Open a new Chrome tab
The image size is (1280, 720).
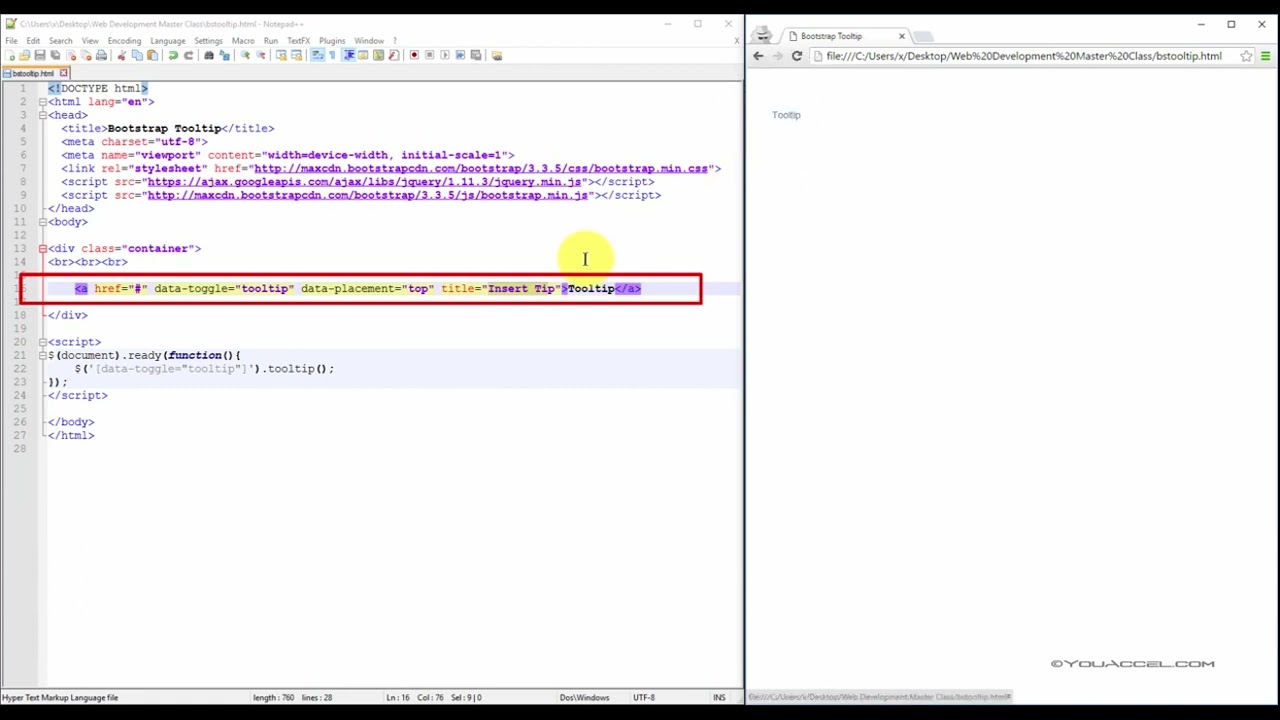click(923, 37)
